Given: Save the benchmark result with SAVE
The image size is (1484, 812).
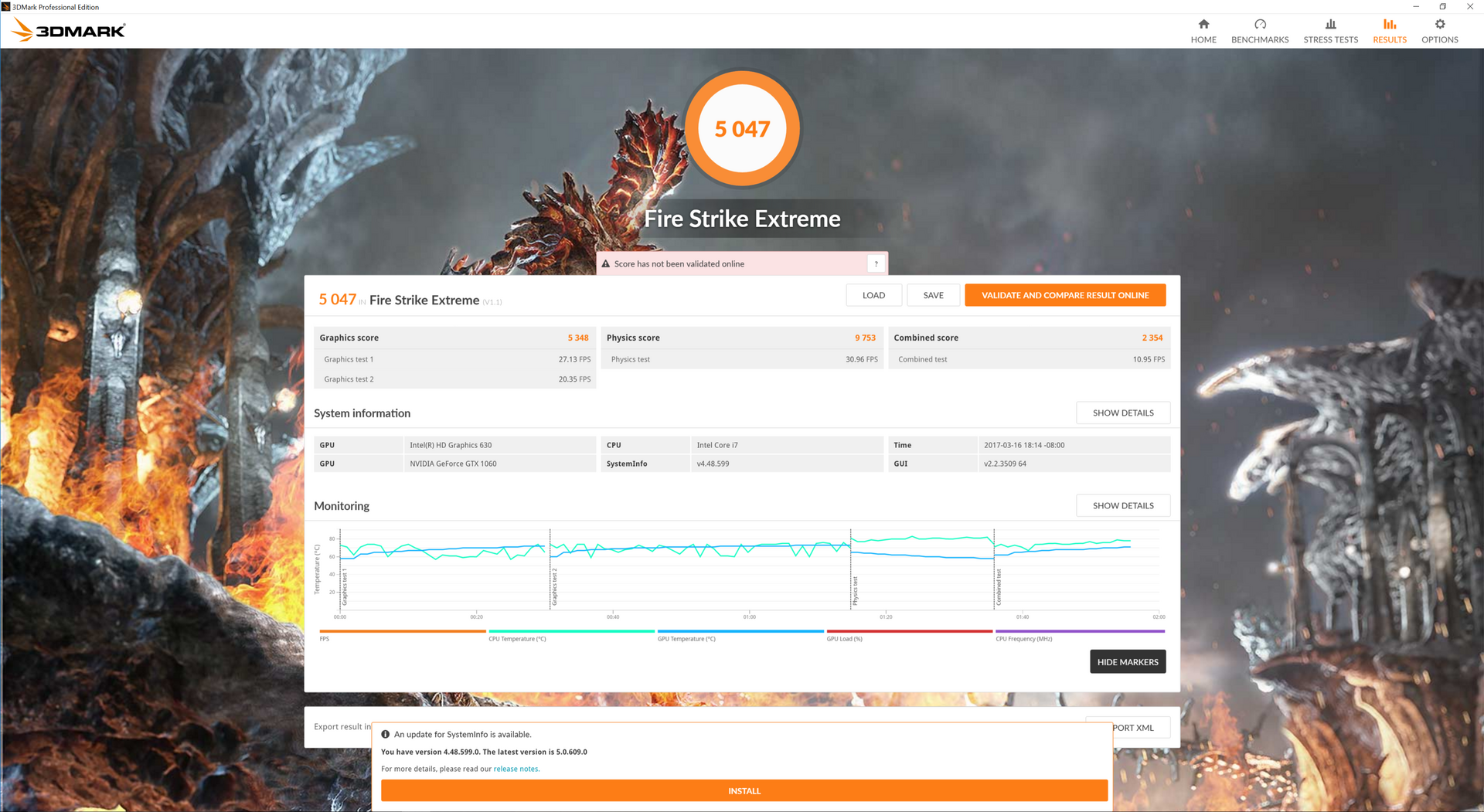Looking at the screenshot, I should coord(933,295).
